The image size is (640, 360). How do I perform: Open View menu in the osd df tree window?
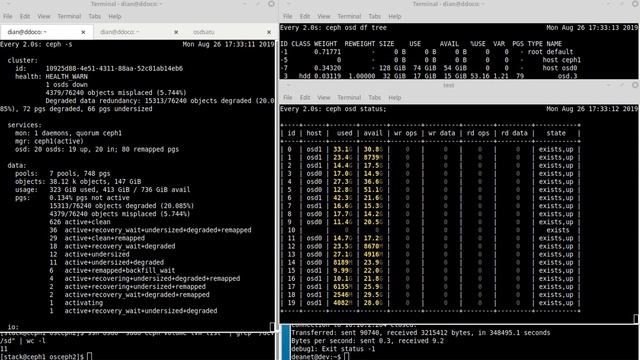pyautogui.click(x=324, y=16)
